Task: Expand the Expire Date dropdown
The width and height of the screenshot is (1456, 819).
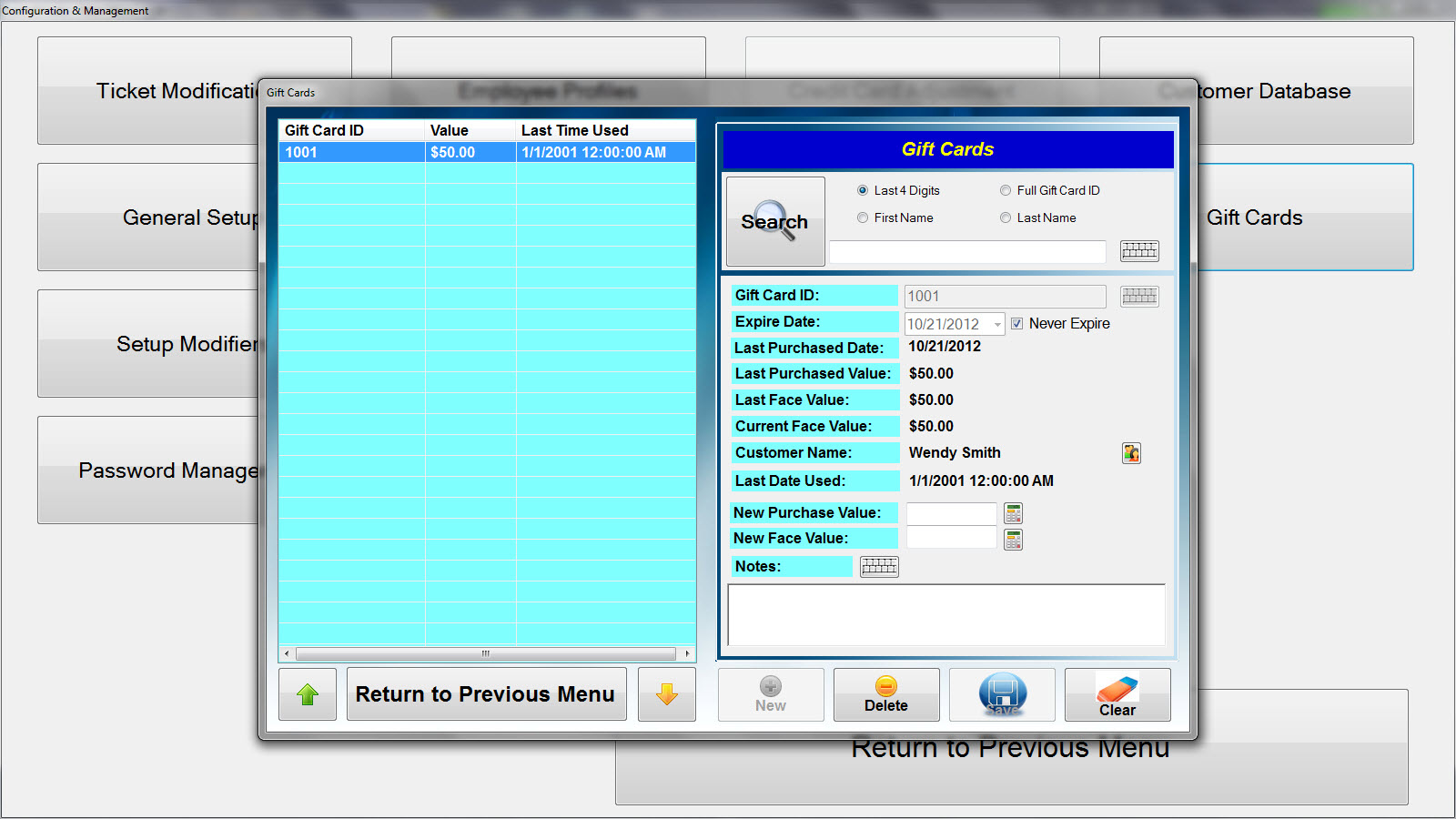Action: (x=997, y=324)
